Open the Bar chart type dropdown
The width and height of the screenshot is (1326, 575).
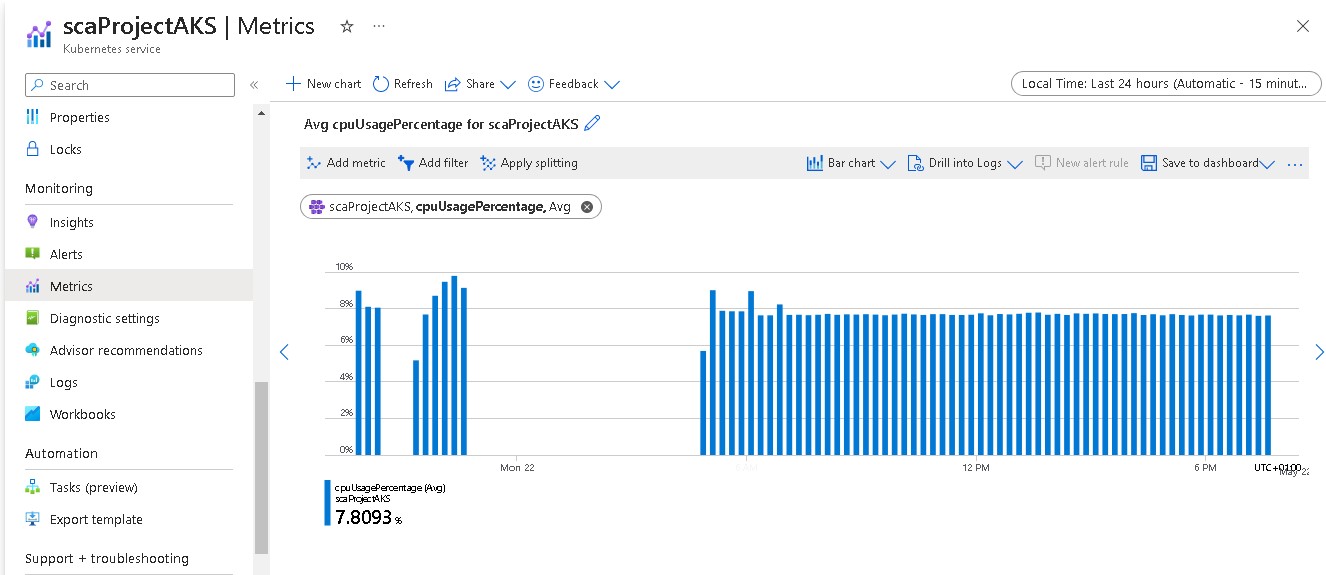[851, 163]
